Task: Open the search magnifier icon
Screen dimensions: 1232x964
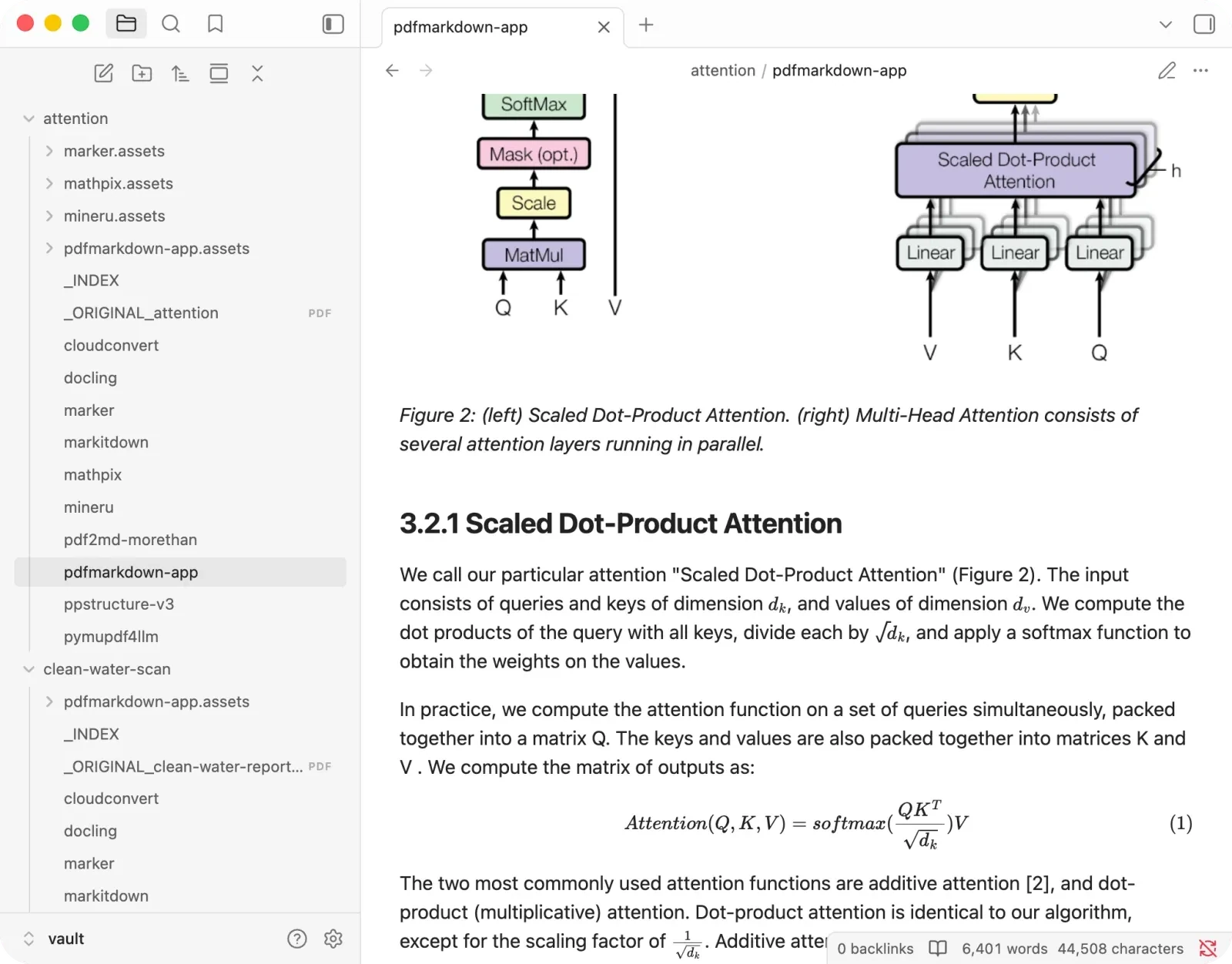Action: [x=171, y=24]
